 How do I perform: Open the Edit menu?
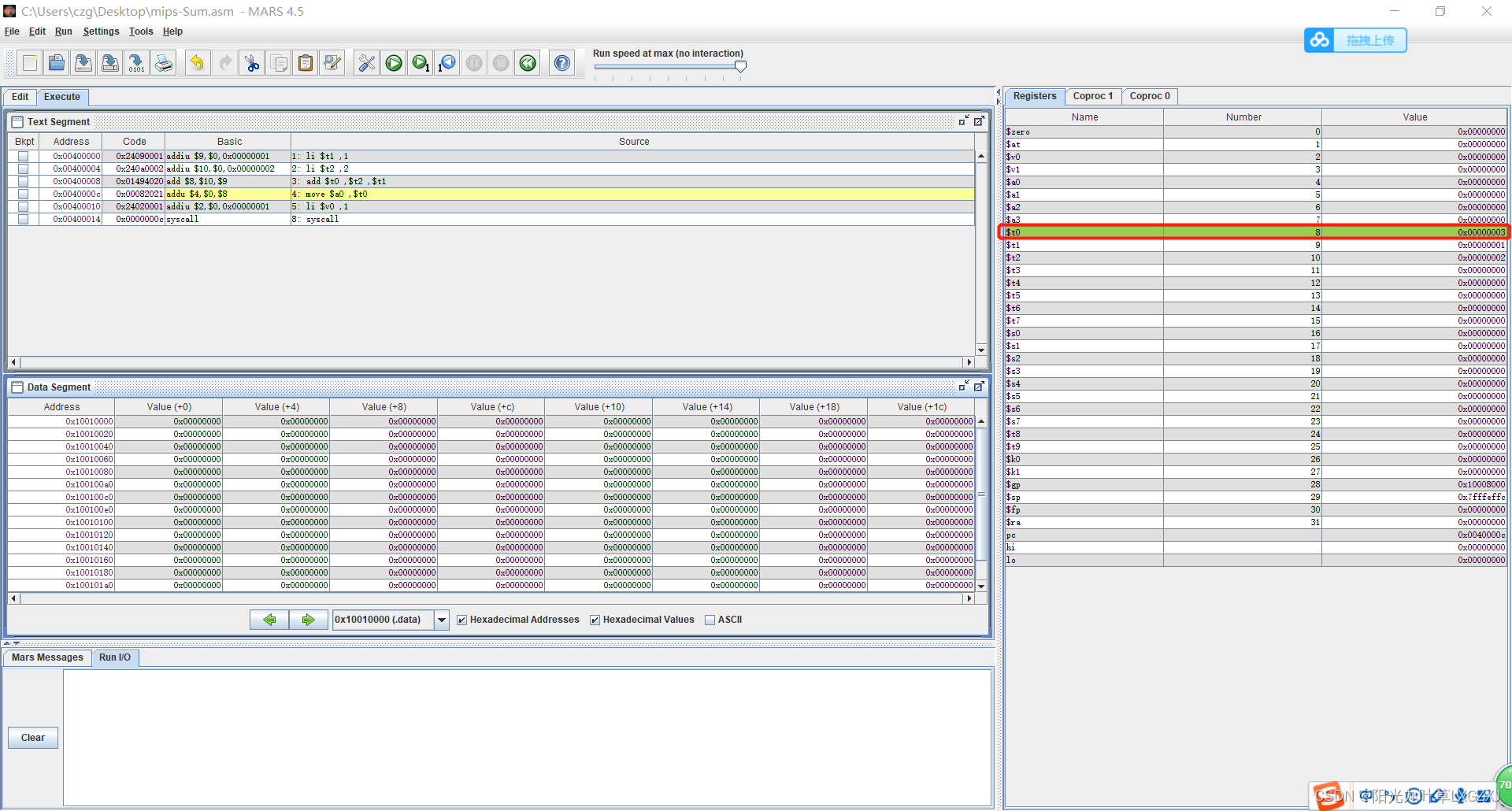click(37, 31)
